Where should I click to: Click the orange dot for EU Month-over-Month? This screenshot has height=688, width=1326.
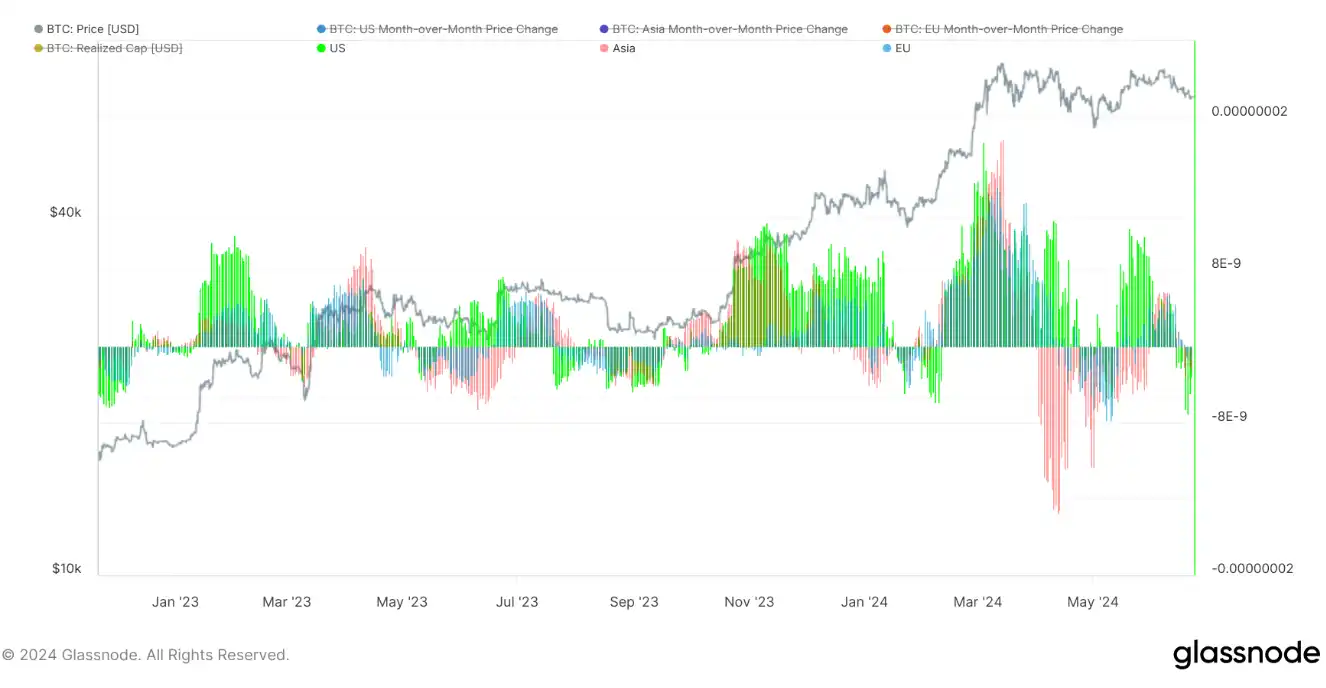coord(886,29)
